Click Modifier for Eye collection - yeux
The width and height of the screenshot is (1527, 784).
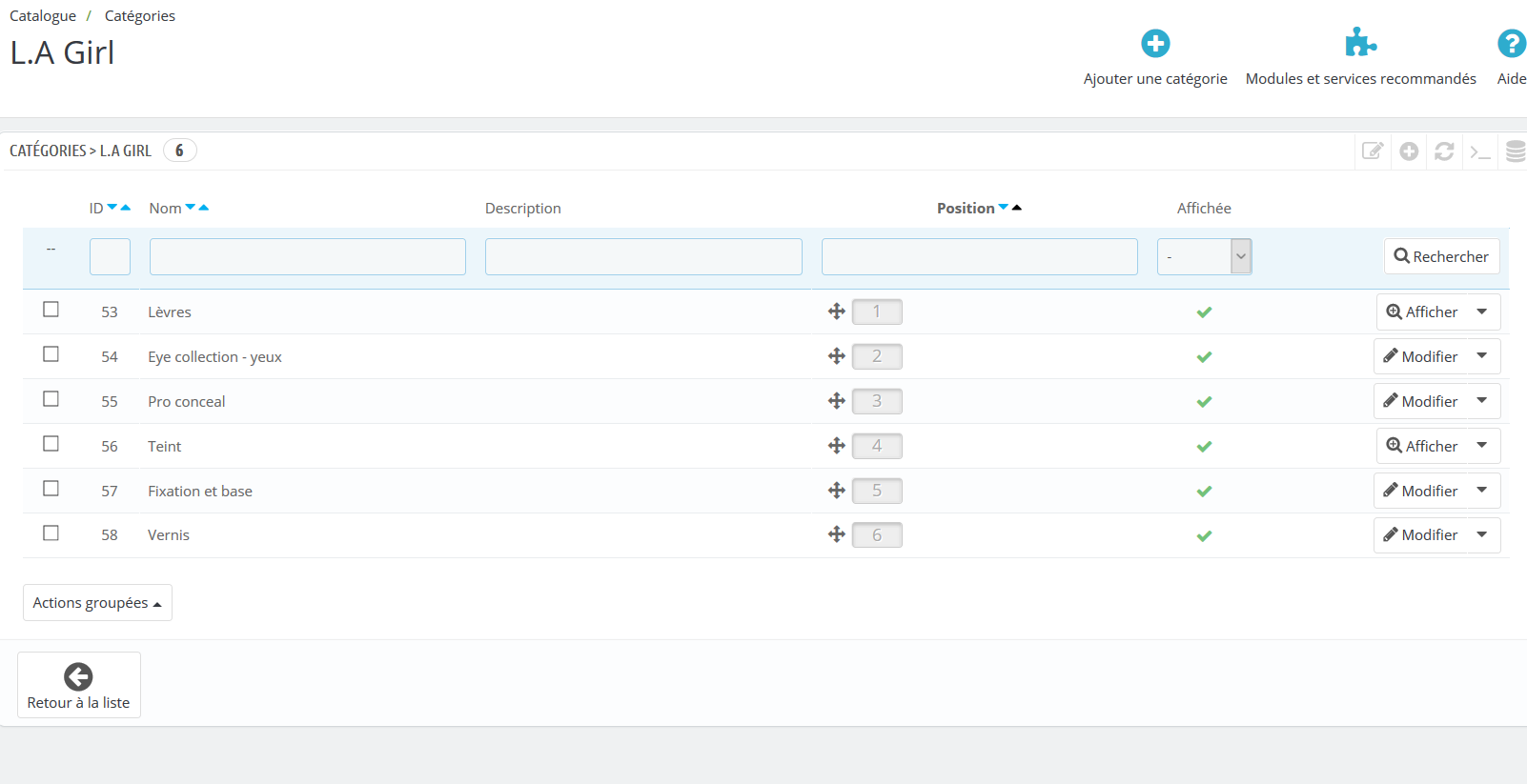click(1420, 356)
